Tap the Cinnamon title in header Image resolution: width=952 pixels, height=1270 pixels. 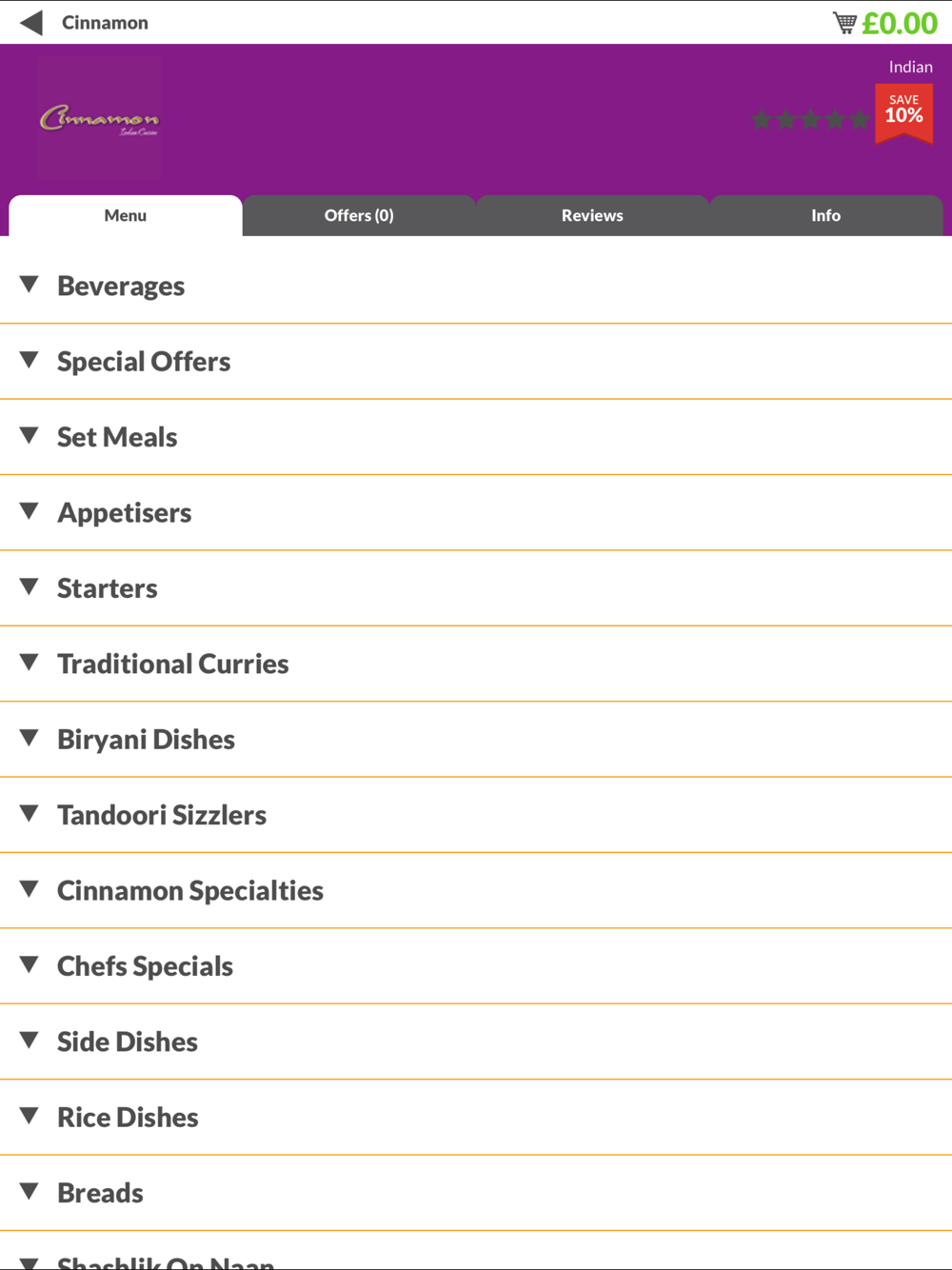point(105,23)
